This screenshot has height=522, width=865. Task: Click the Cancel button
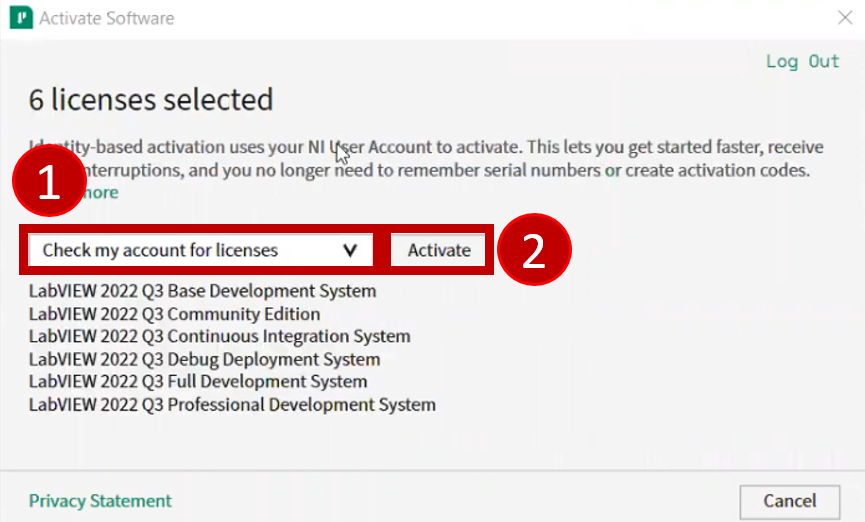[x=789, y=501]
